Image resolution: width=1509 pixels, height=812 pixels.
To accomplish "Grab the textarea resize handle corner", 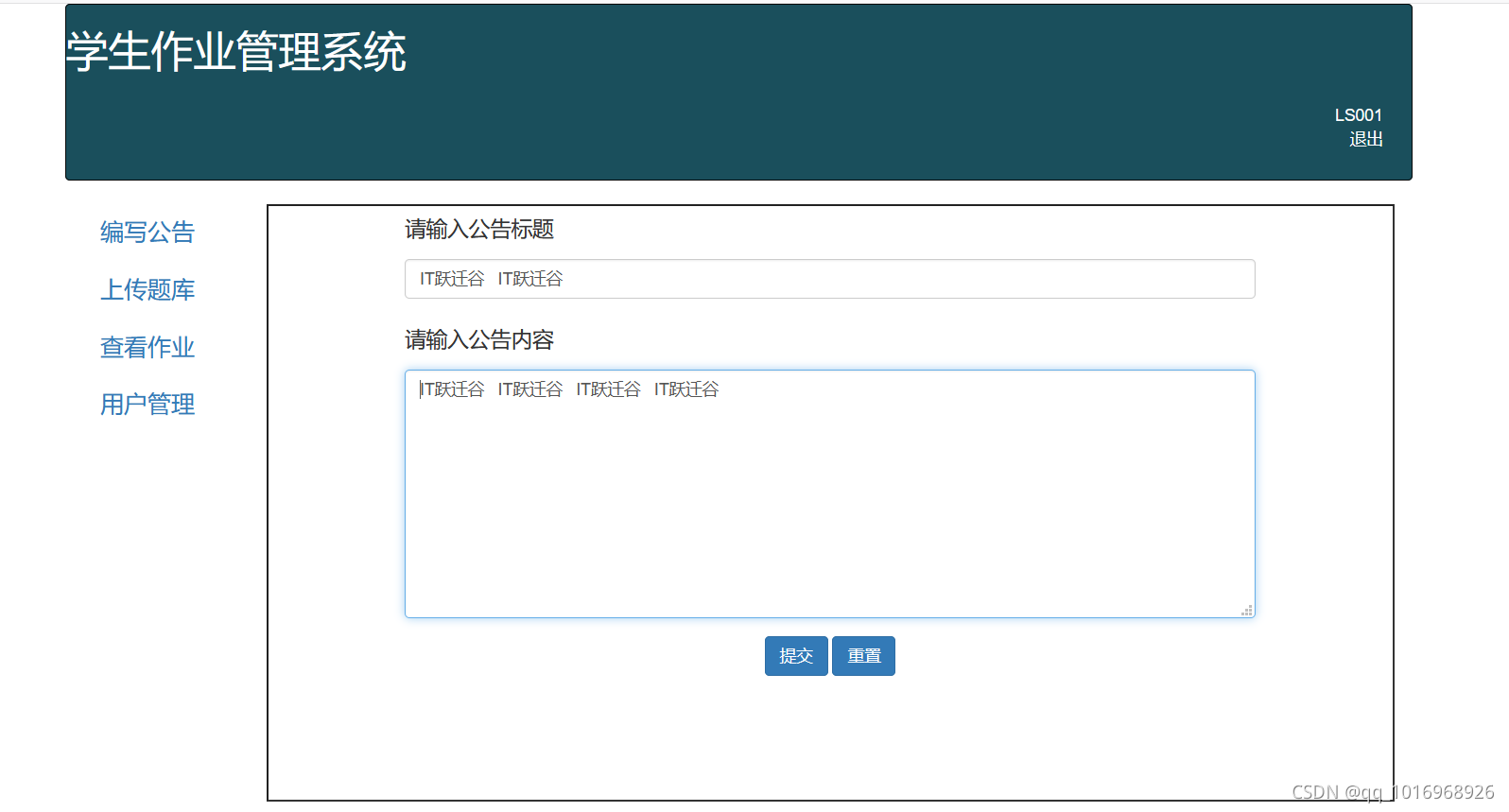I will [1247, 611].
